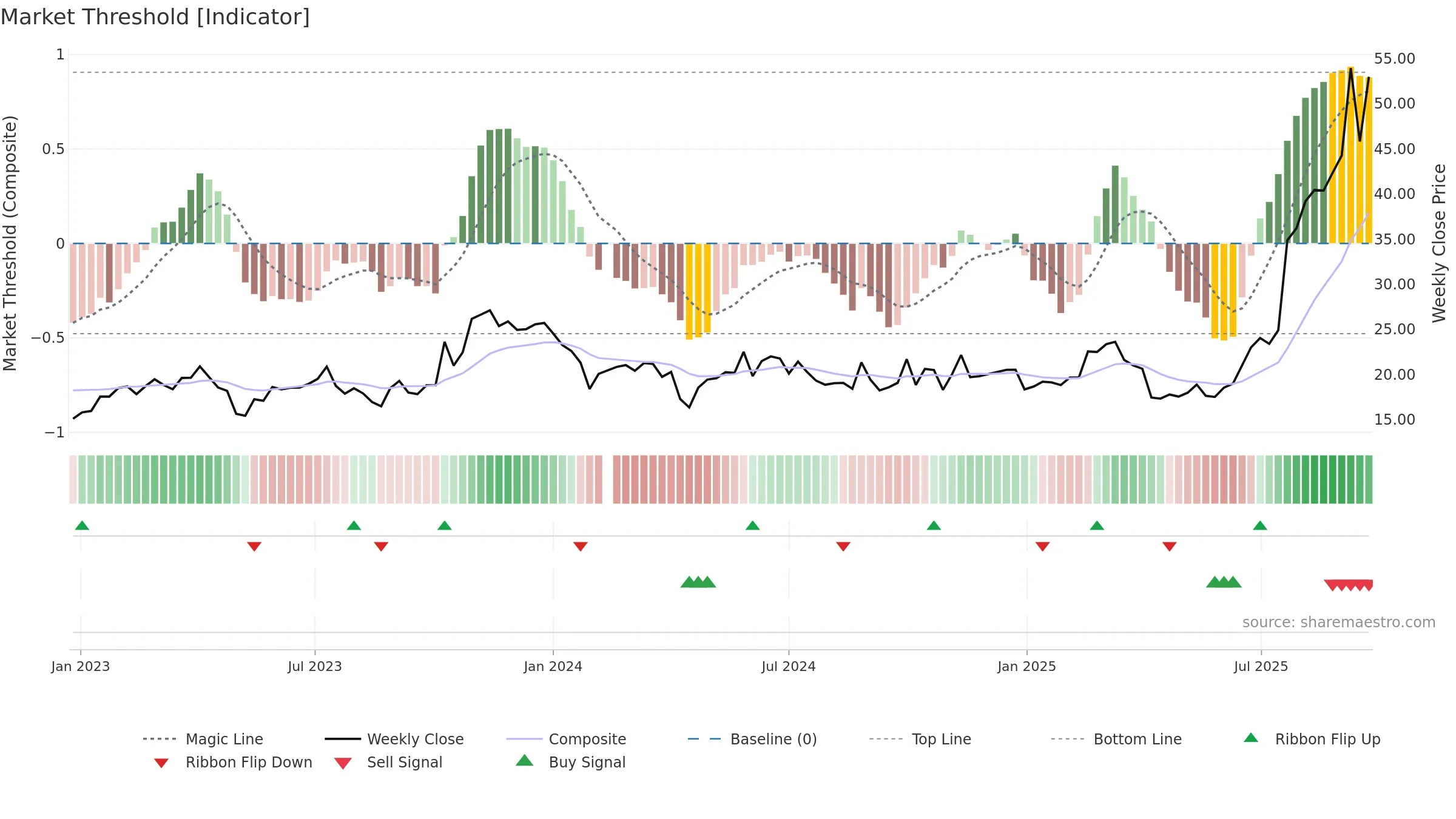The image size is (1456, 819).
Task: Toggle the Ribbon Flip Up legend entry
Action: tap(1312, 739)
